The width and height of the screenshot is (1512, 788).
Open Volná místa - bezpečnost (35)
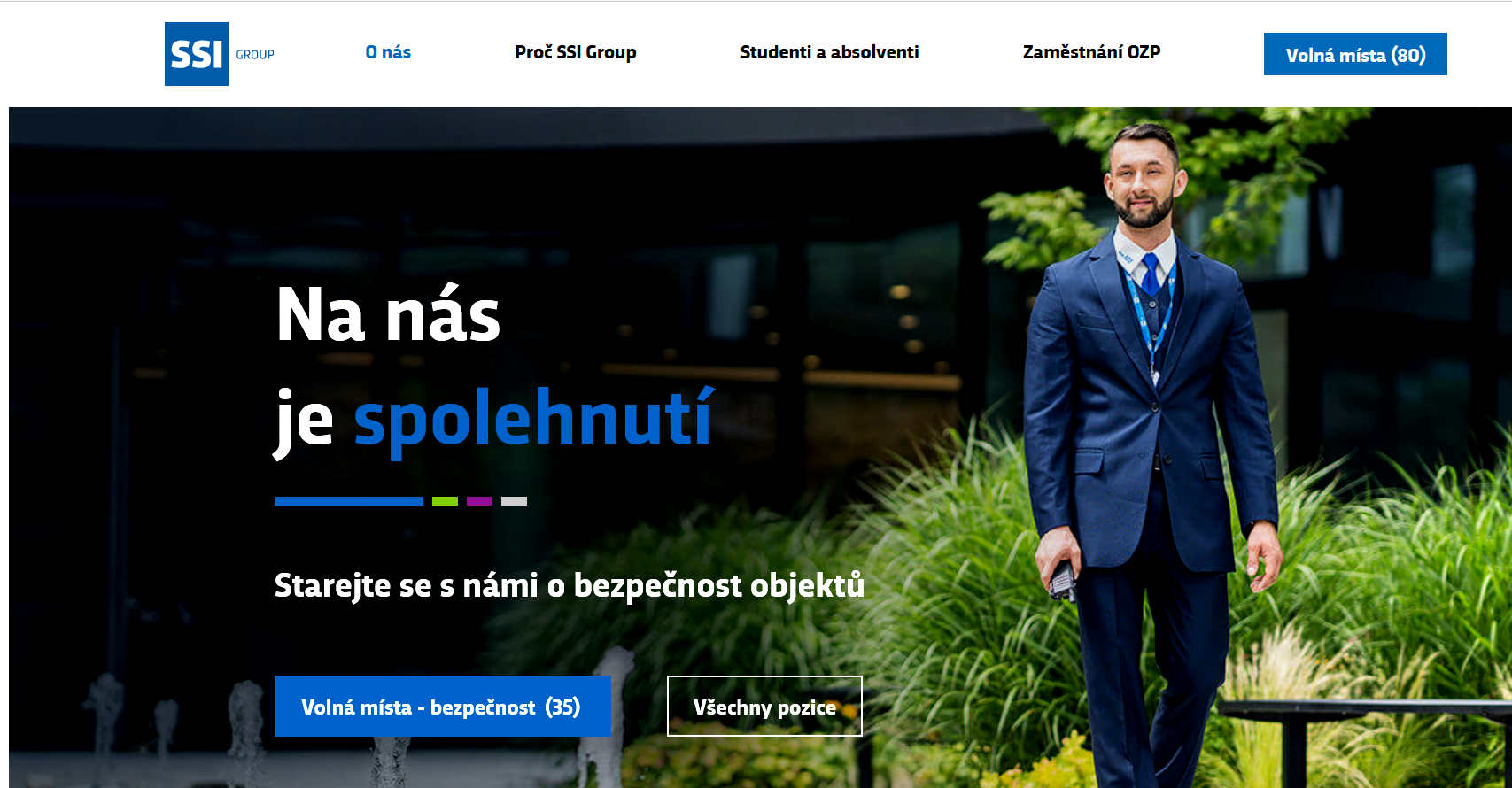(x=443, y=707)
